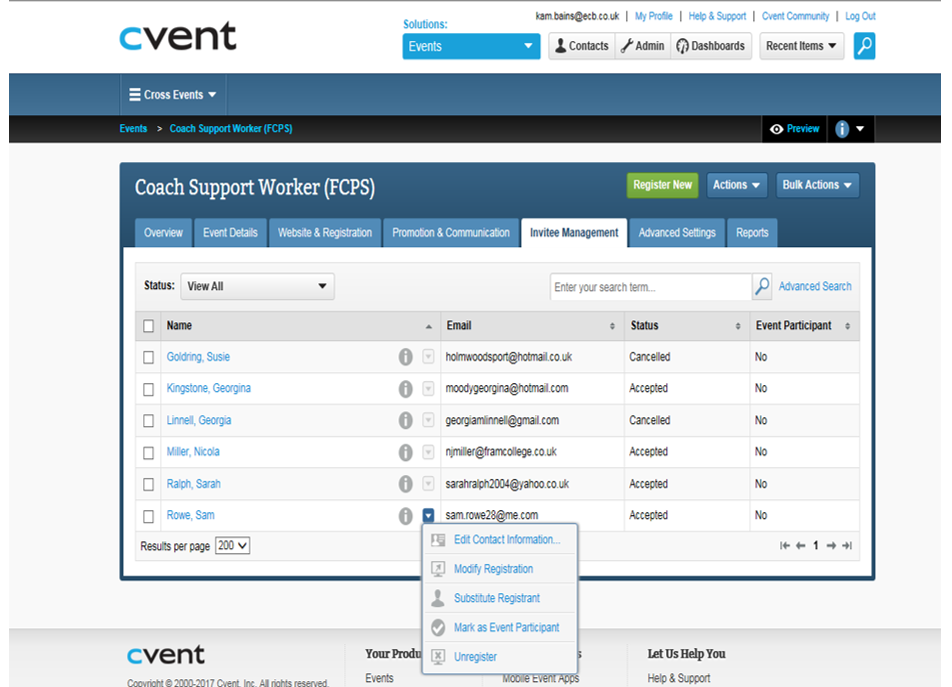Open the Solutions Events dropdown
Screen dimensions: 952x687
(x=471, y=46)
